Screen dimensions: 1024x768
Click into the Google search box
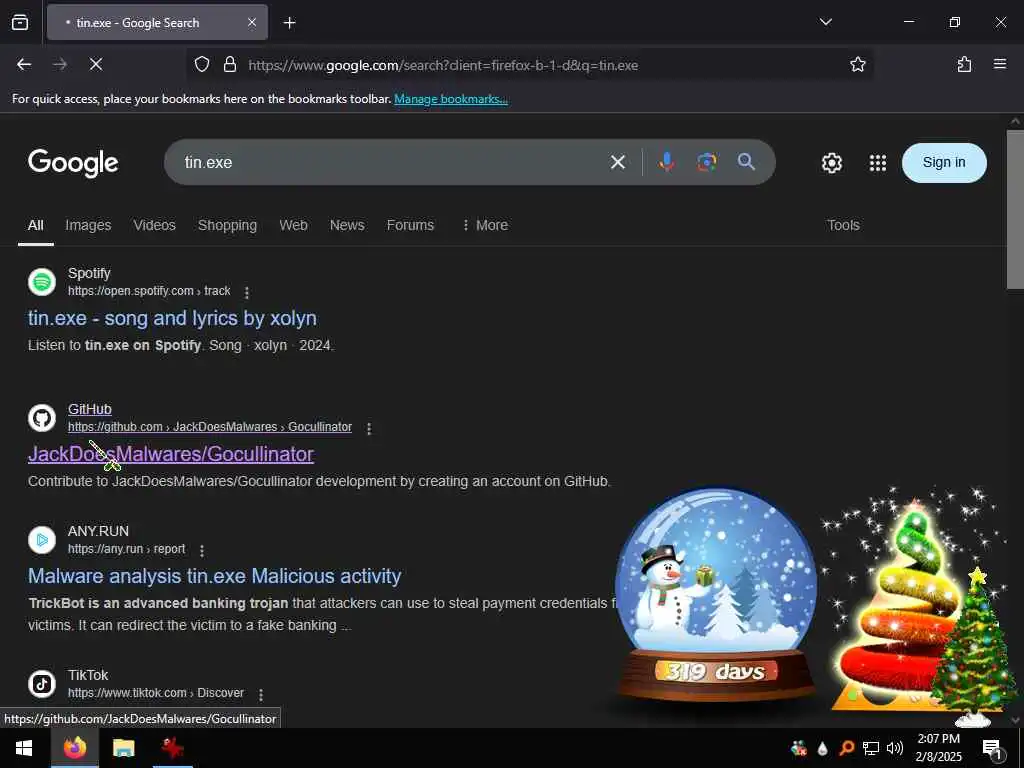point(385,162)
